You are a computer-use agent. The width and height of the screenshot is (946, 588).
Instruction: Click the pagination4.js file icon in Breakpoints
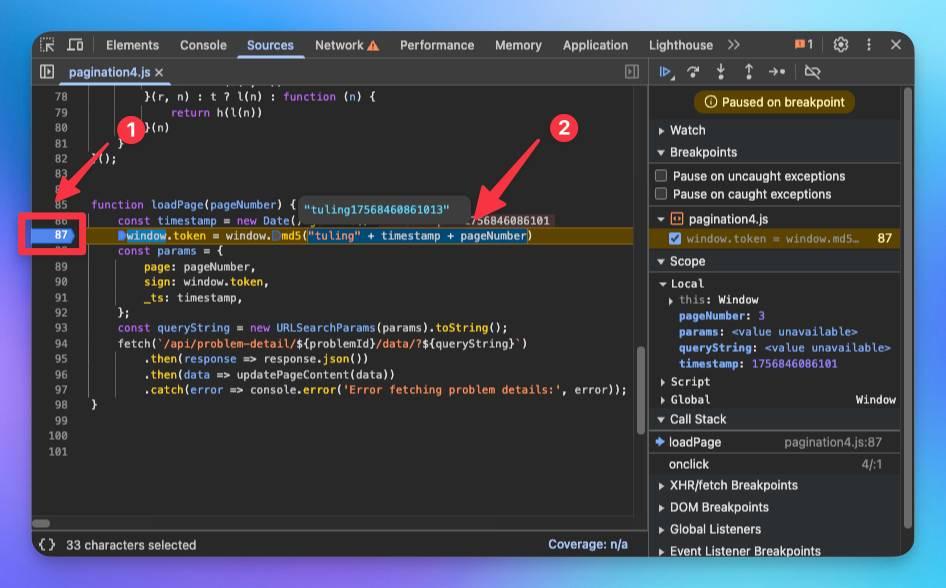click(677, 219)
